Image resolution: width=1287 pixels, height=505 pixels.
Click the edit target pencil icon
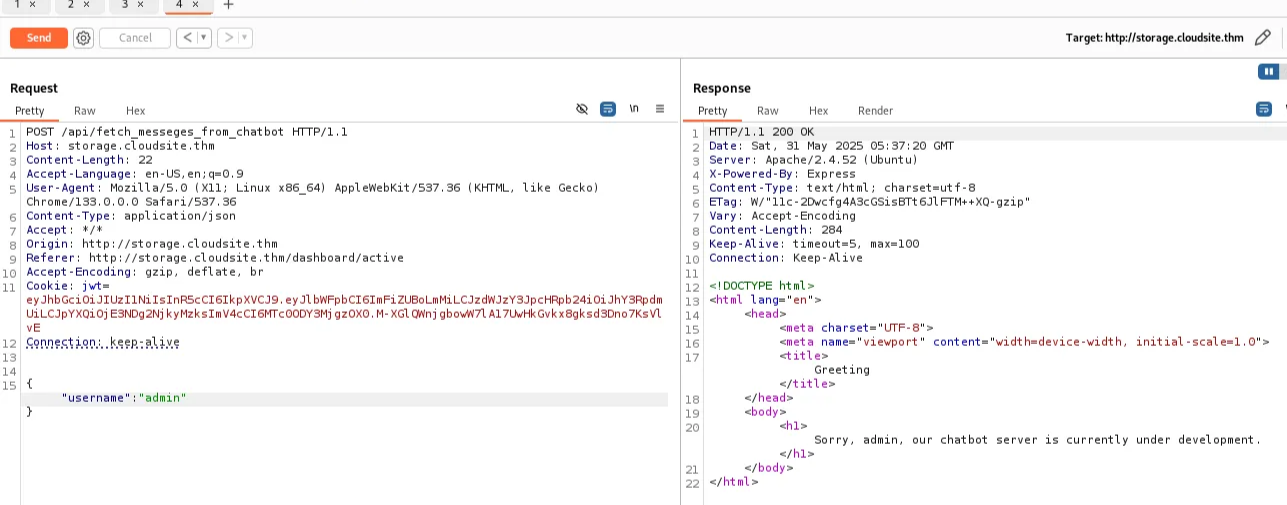click(1263, 38)
